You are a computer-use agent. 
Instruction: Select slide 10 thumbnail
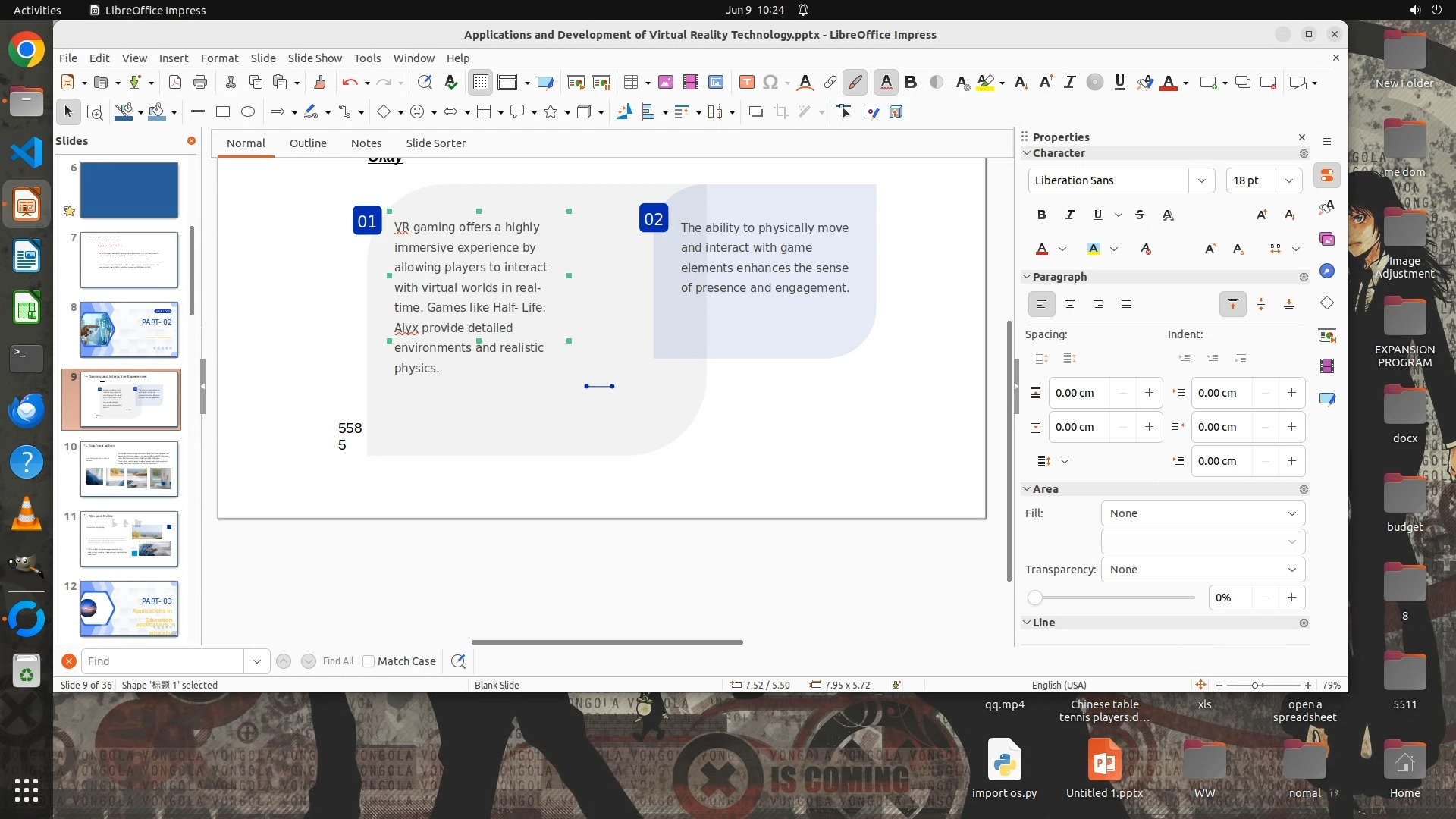pos(129,469)
